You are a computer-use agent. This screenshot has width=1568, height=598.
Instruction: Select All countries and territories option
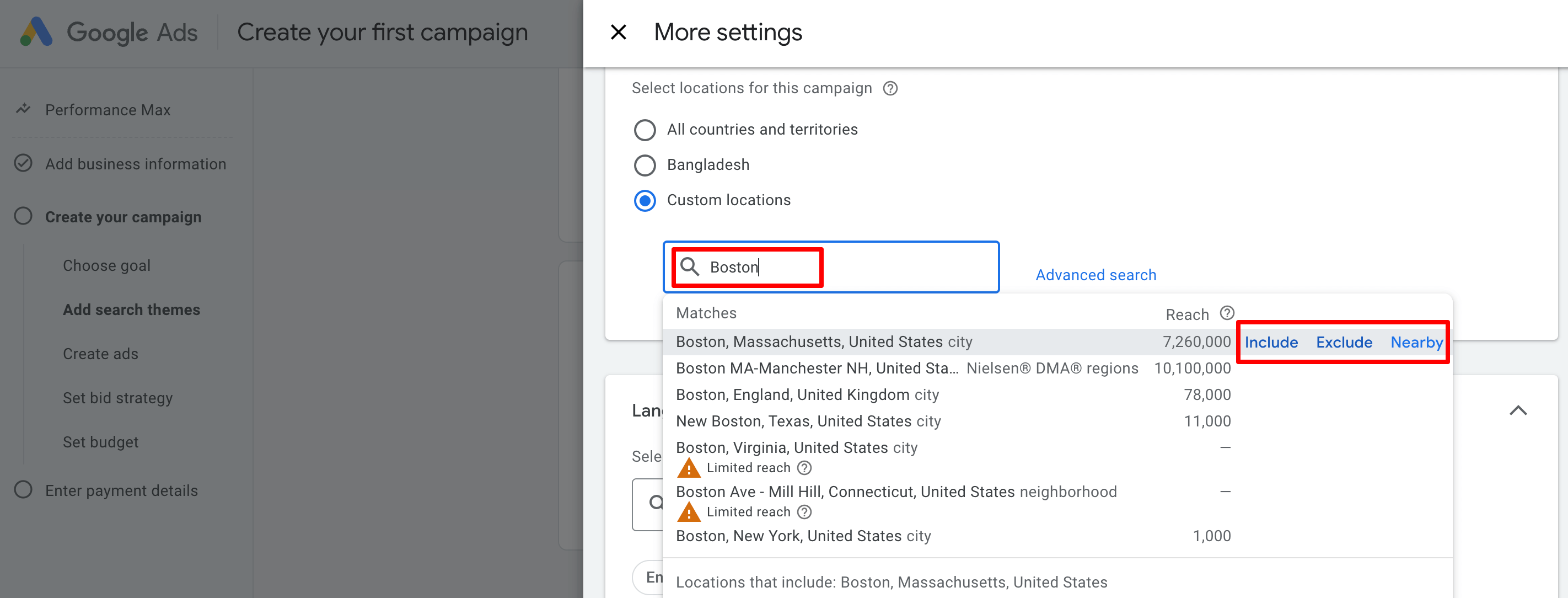pyautogui.click(x=645, y=130)
